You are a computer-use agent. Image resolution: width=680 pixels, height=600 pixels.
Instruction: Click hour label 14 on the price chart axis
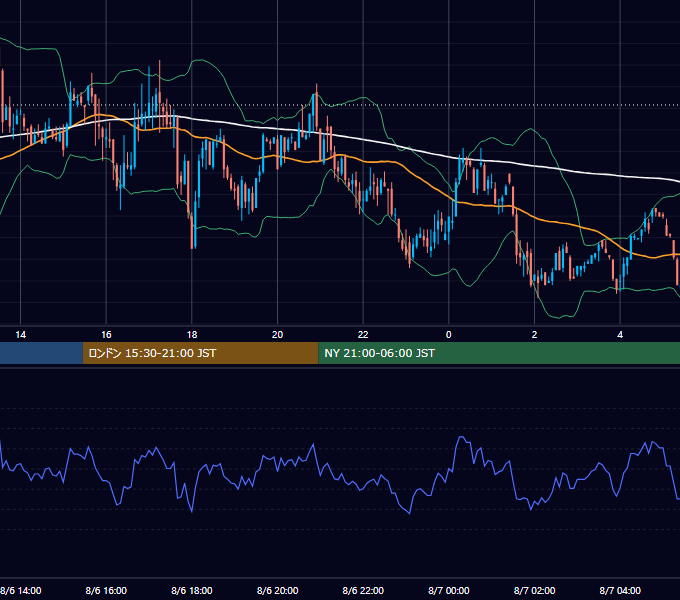click(20, 334)
